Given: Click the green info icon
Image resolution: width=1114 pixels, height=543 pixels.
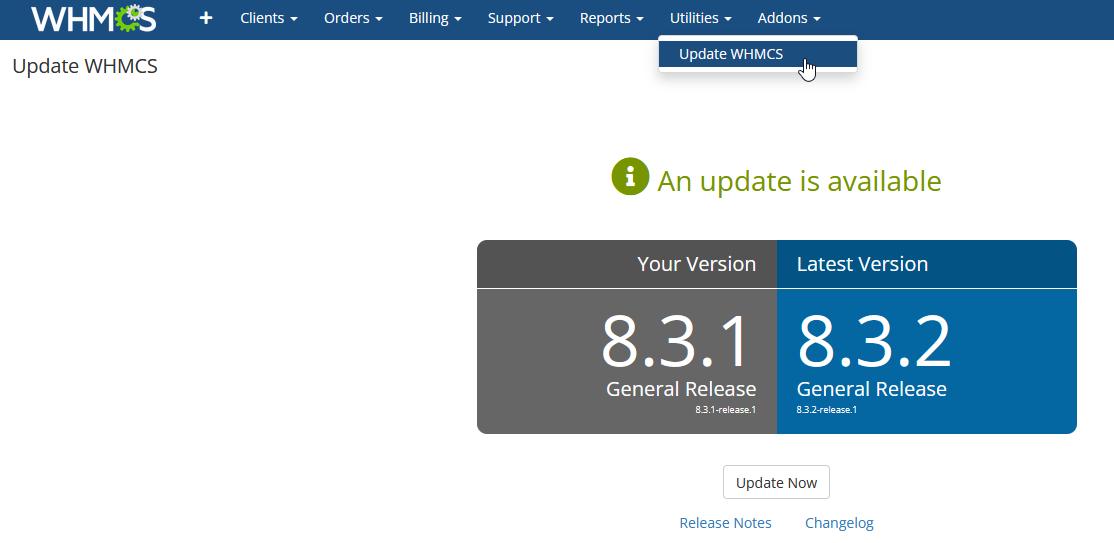Looking at the screenshot, I should click(x=630, y=176).
